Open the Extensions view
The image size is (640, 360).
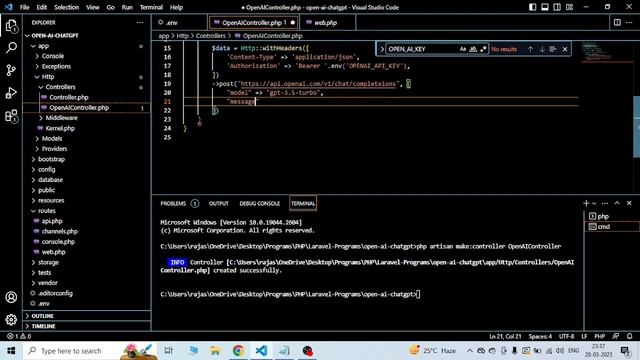pyautogui.click(x=11, y=116)
